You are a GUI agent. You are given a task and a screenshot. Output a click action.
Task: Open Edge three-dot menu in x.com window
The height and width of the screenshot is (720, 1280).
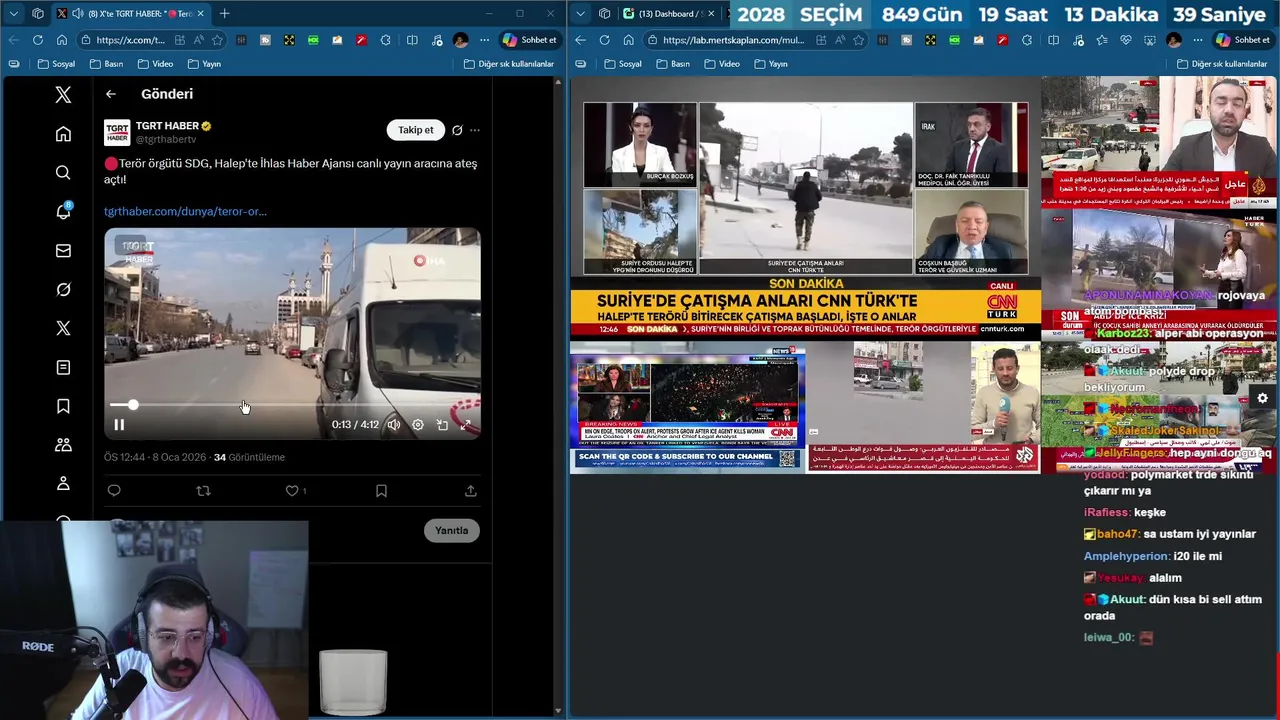pyautogui.click(x=484, y=40)
